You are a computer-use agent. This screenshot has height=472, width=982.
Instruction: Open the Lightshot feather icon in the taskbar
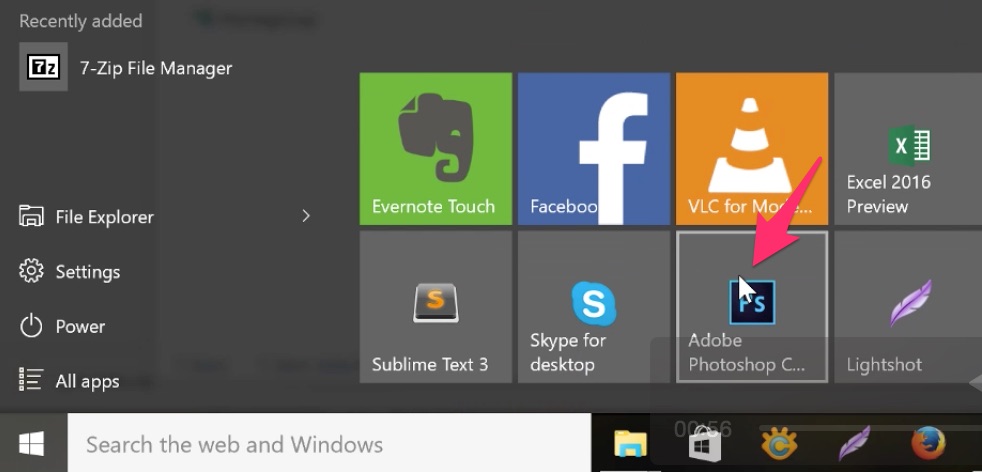854,443
